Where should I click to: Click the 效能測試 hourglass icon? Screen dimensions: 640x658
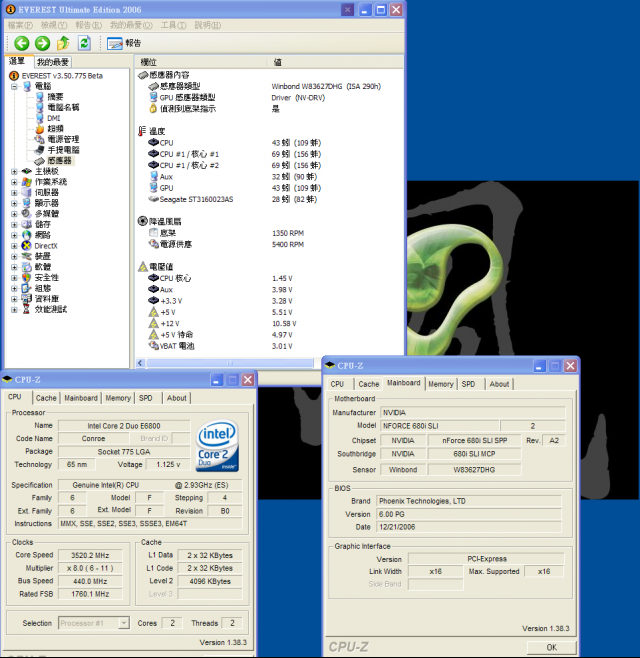point(26,310)
